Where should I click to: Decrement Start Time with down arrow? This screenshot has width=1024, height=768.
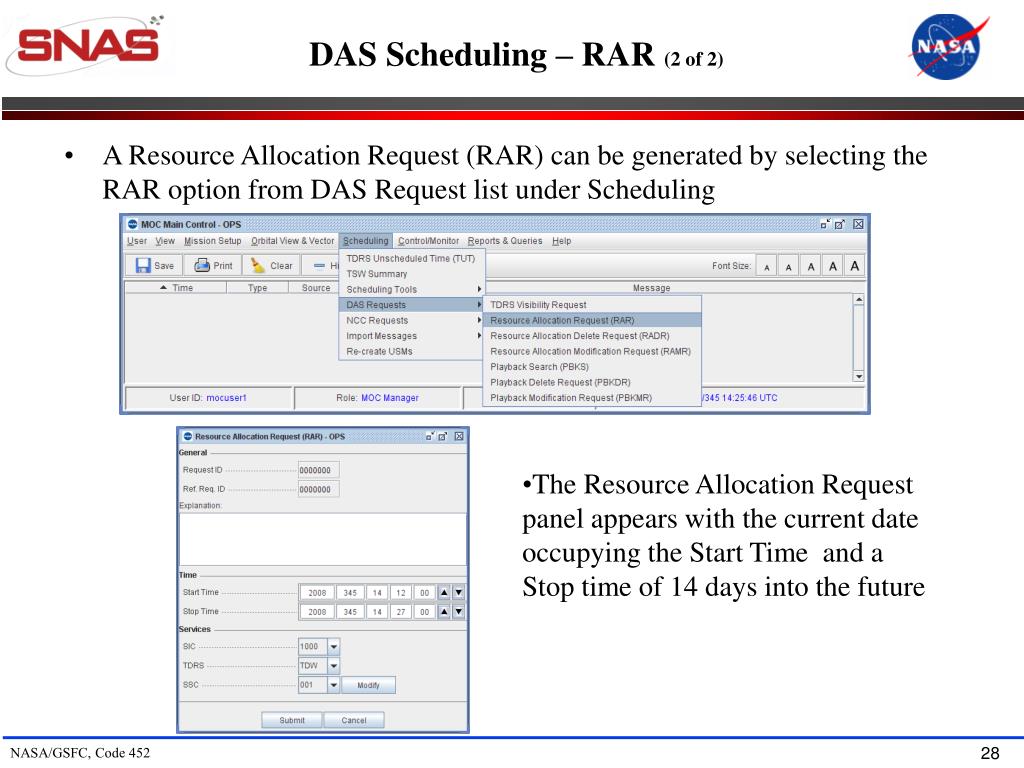[x=459, y=593]
